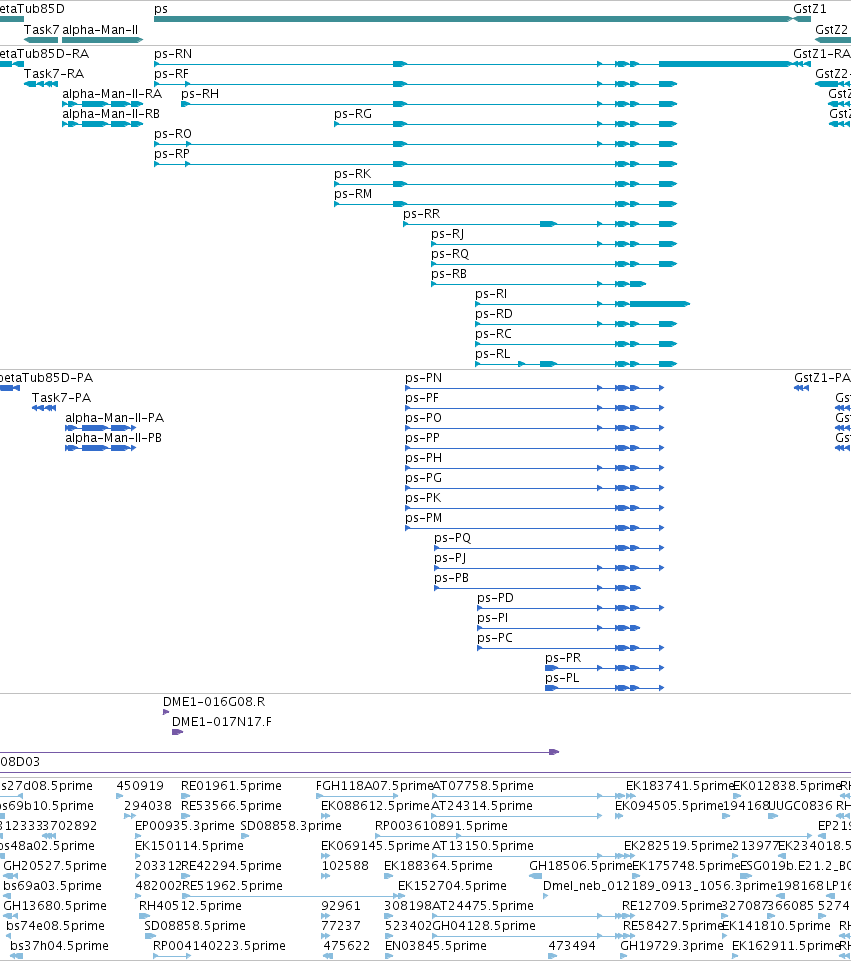Click the Task7 gene arrow glyph

(x=41, y=40)
